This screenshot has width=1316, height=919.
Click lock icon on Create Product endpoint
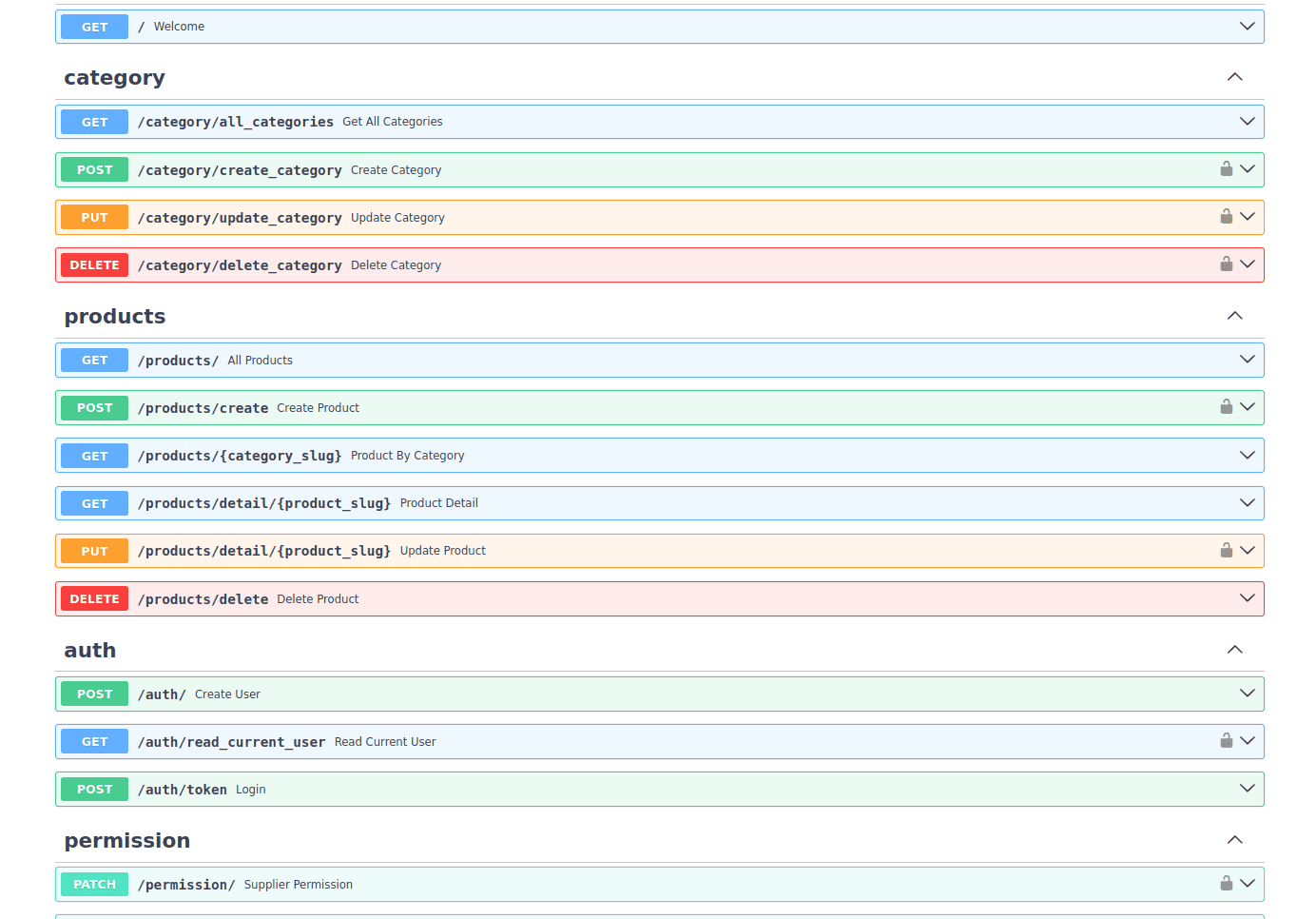pos(1226,407)
